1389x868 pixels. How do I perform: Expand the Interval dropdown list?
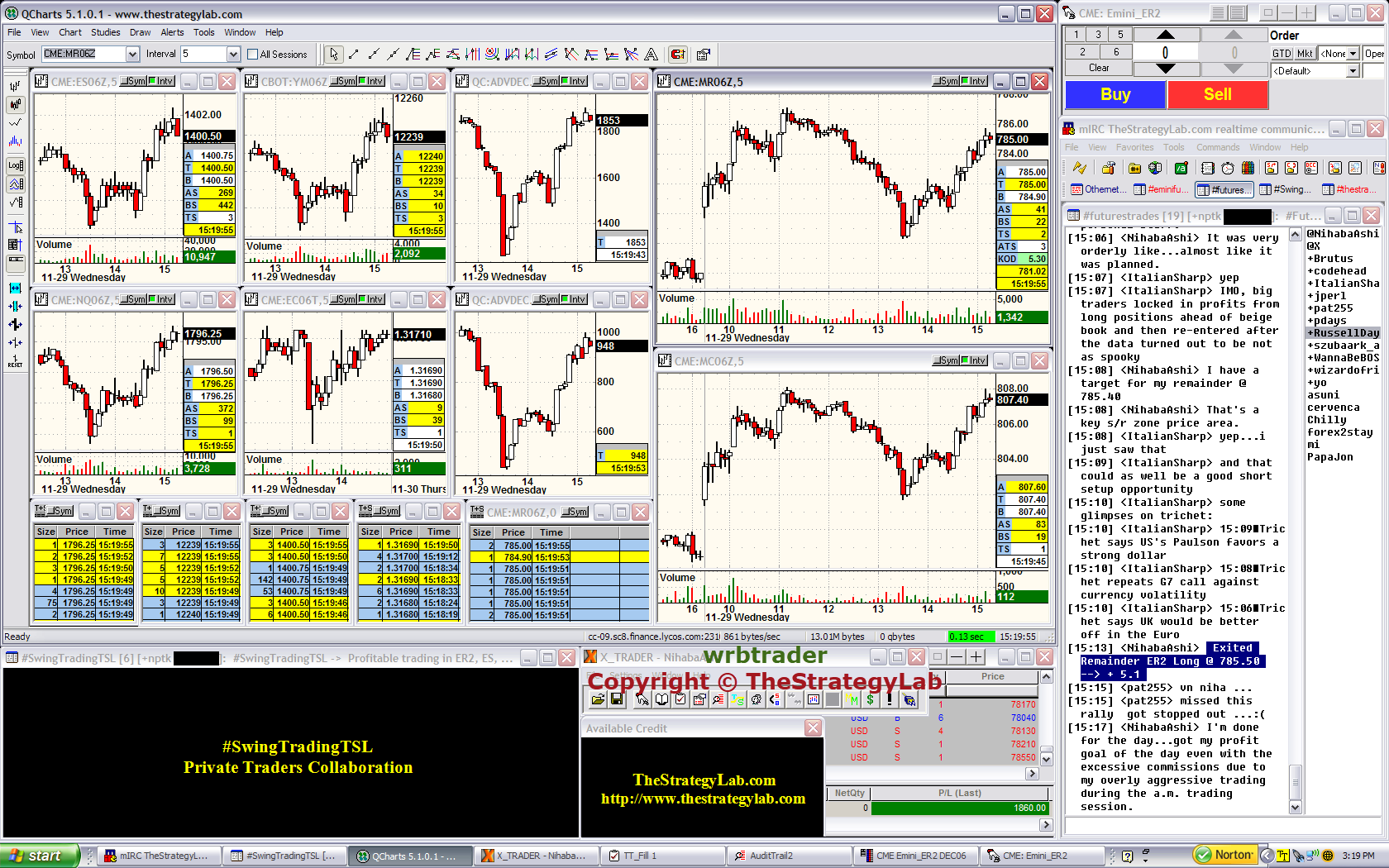[233, 55]
